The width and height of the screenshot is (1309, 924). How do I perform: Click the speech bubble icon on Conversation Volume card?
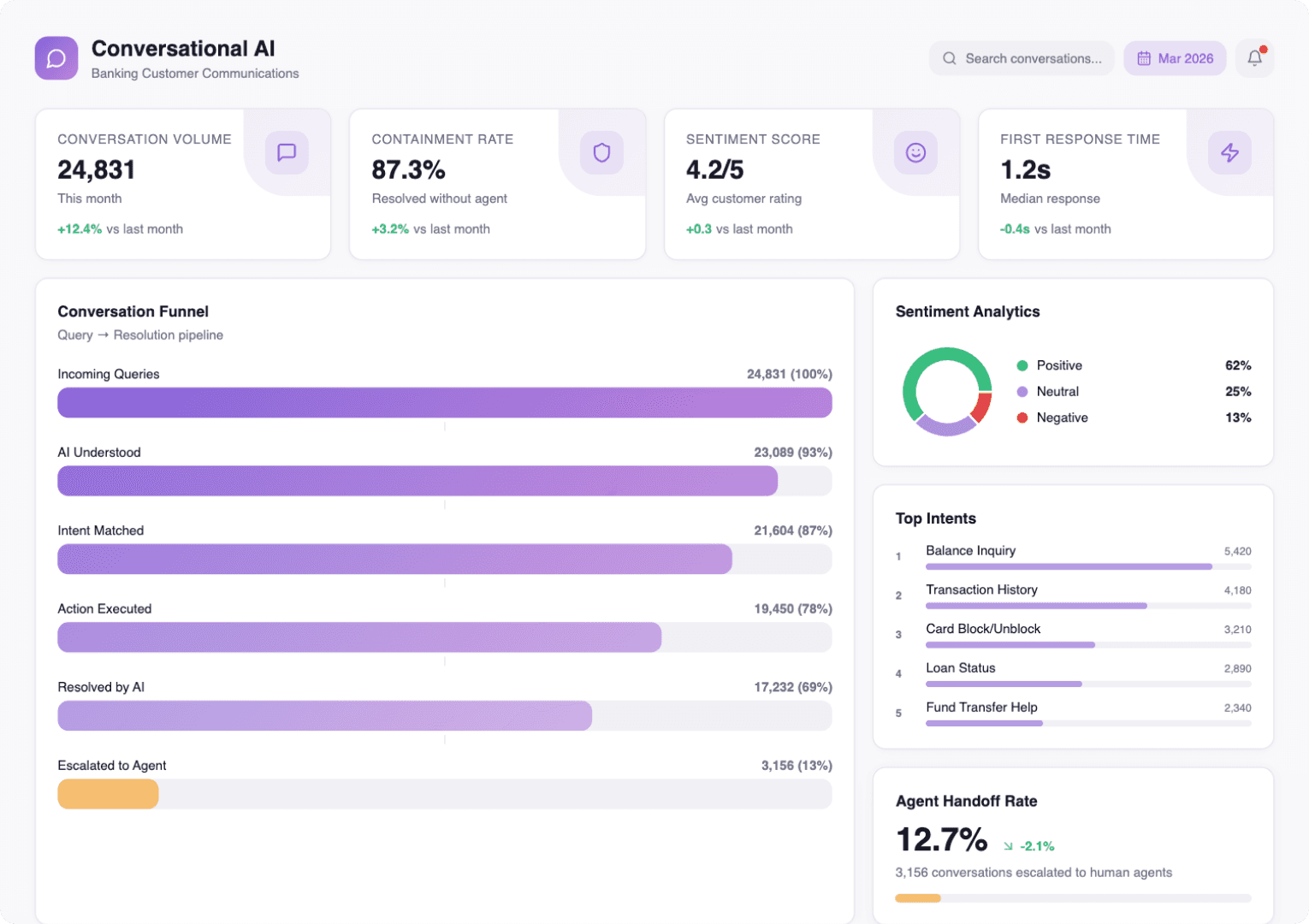[x=286, y=152]
